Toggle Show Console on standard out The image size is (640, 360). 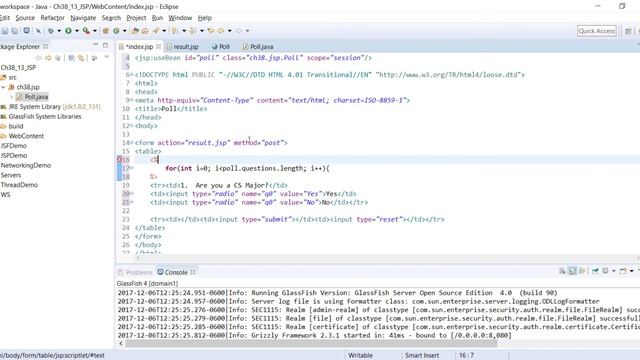(582, 271)
